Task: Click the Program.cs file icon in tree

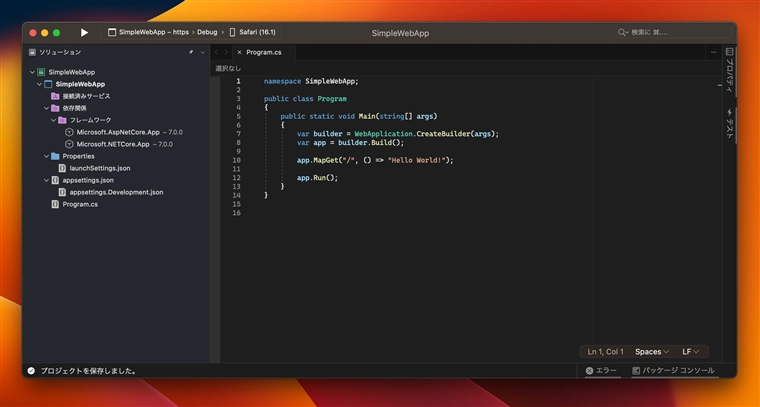Action: coord(55,204)
